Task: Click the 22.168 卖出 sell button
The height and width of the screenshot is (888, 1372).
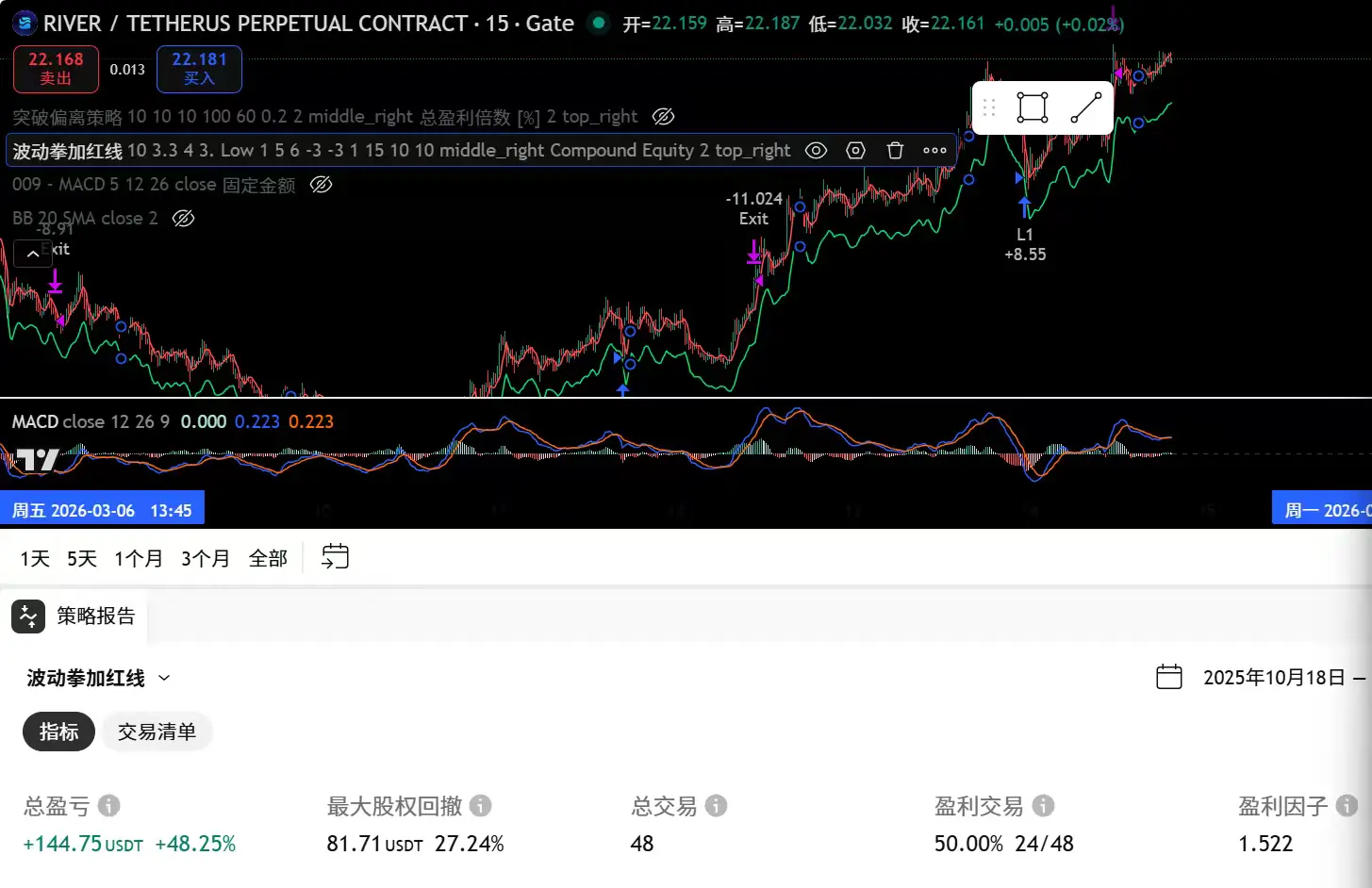Action: pyautogui.click(x=56, y=69)
